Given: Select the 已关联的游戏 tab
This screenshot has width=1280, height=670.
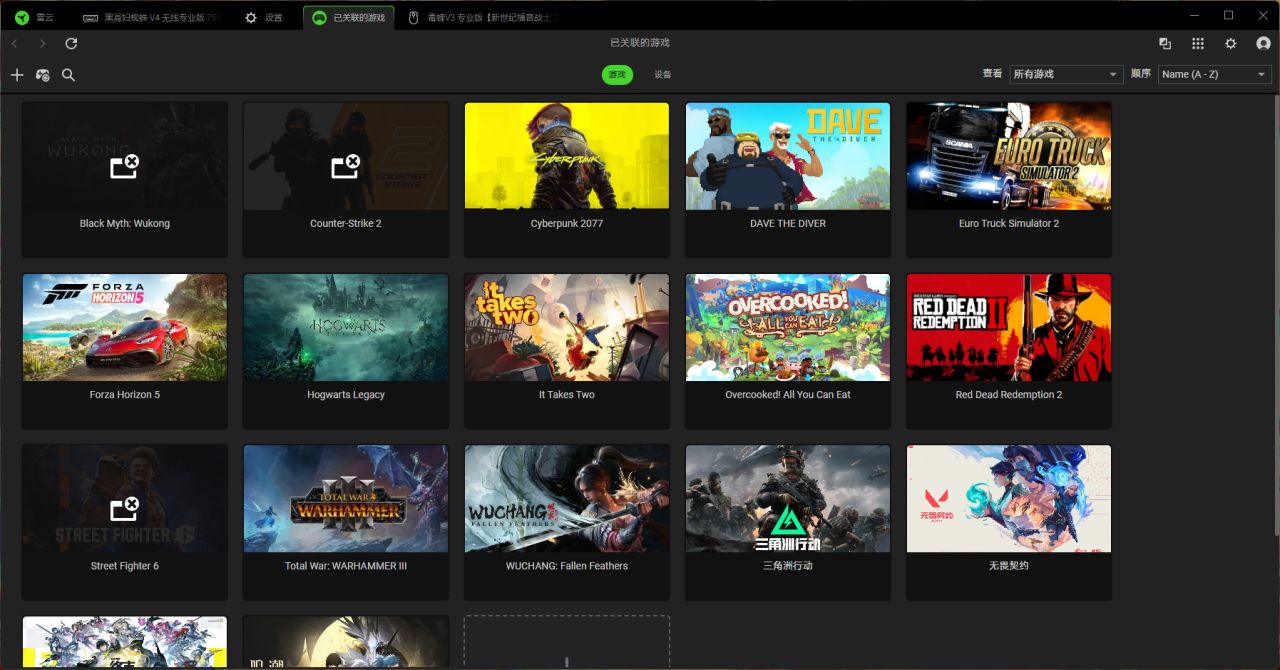Looking at the screenshot, I should pos(350,17).
